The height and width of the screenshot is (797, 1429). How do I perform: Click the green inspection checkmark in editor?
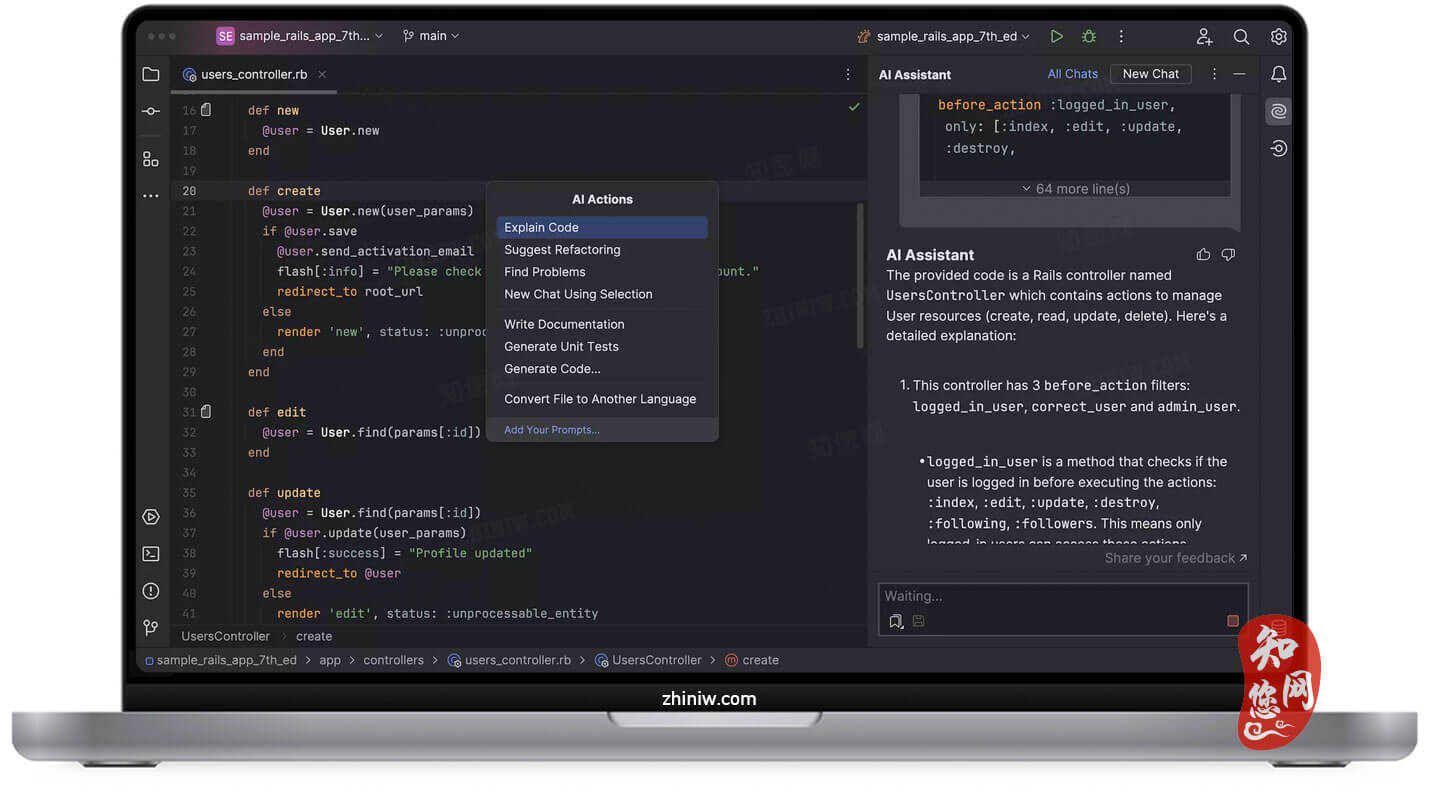pos(854,106)
